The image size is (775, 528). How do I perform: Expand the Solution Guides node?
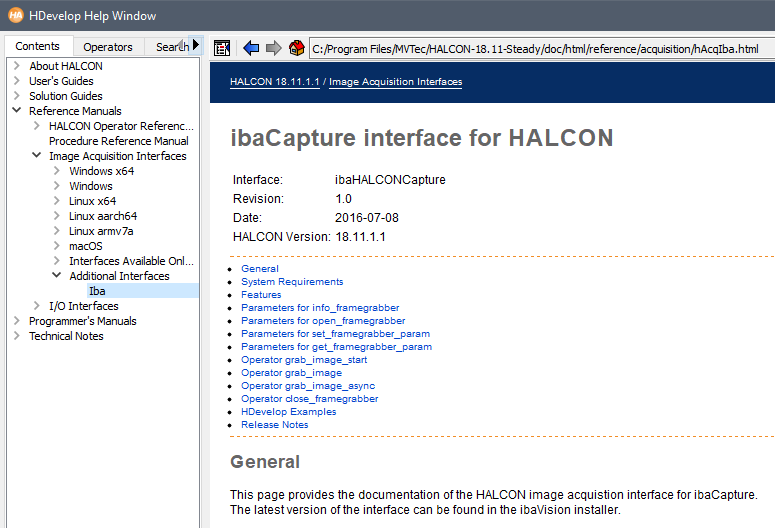(x=16, y=95)
